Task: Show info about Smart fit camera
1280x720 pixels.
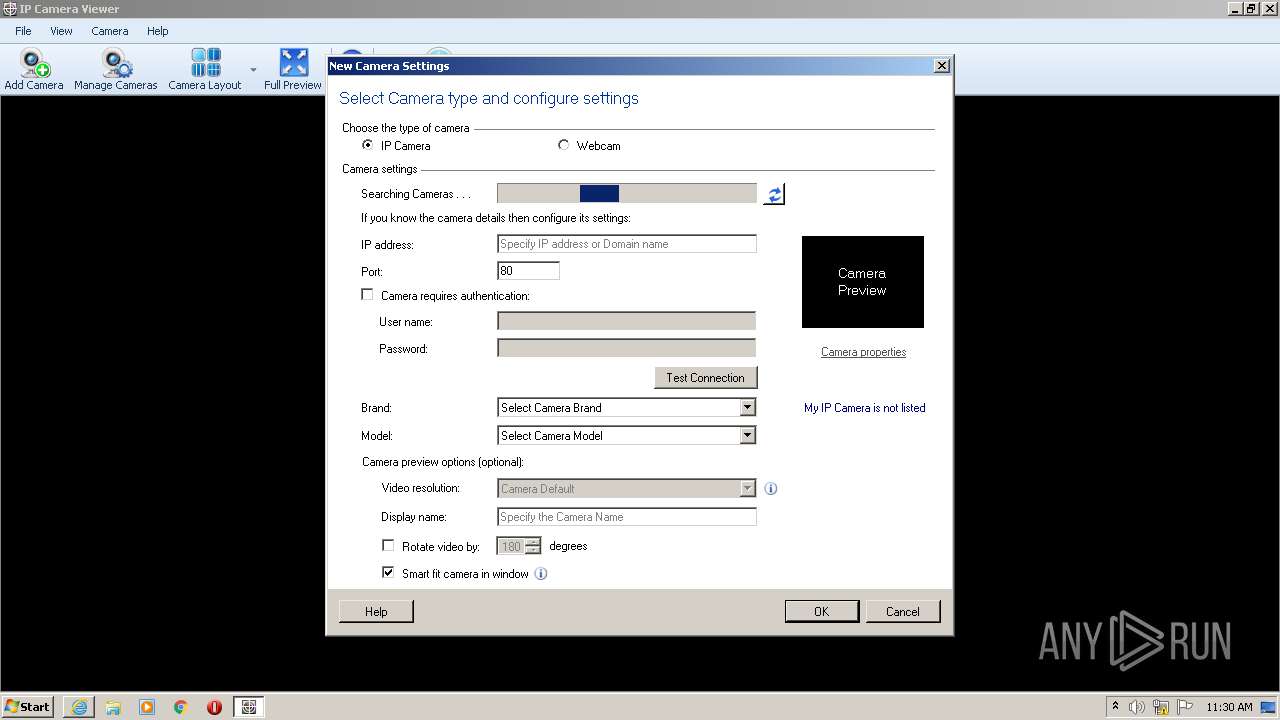Action: (x=541, y=574)
